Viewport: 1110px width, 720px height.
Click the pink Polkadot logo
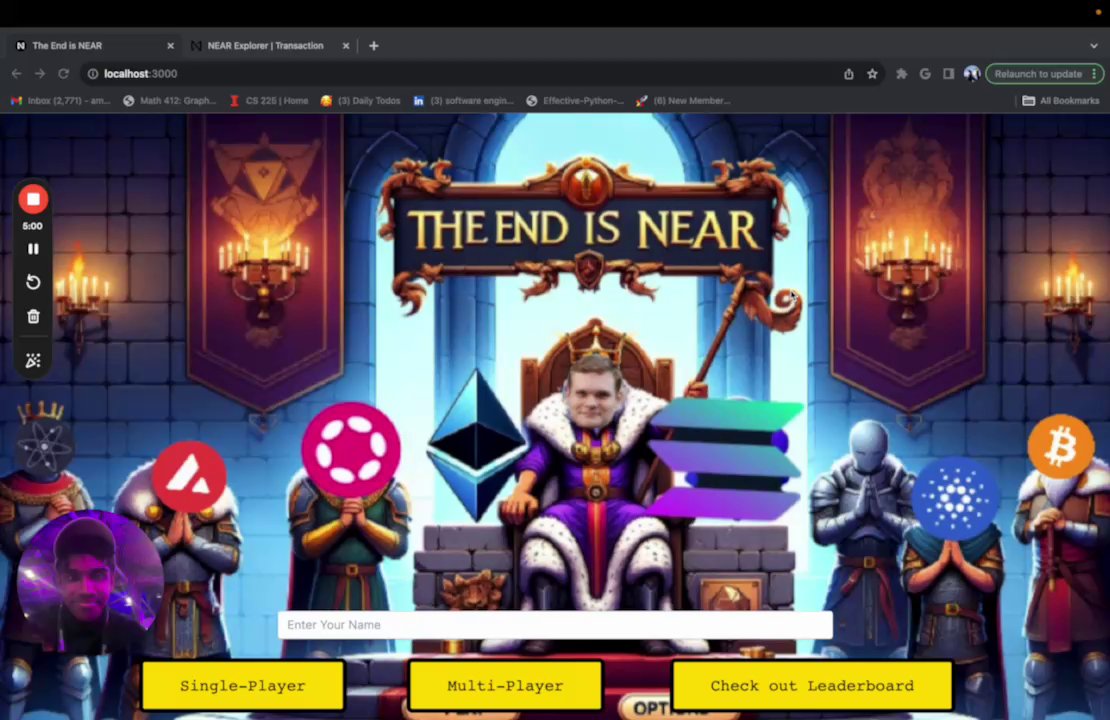[x=351, y=450]
